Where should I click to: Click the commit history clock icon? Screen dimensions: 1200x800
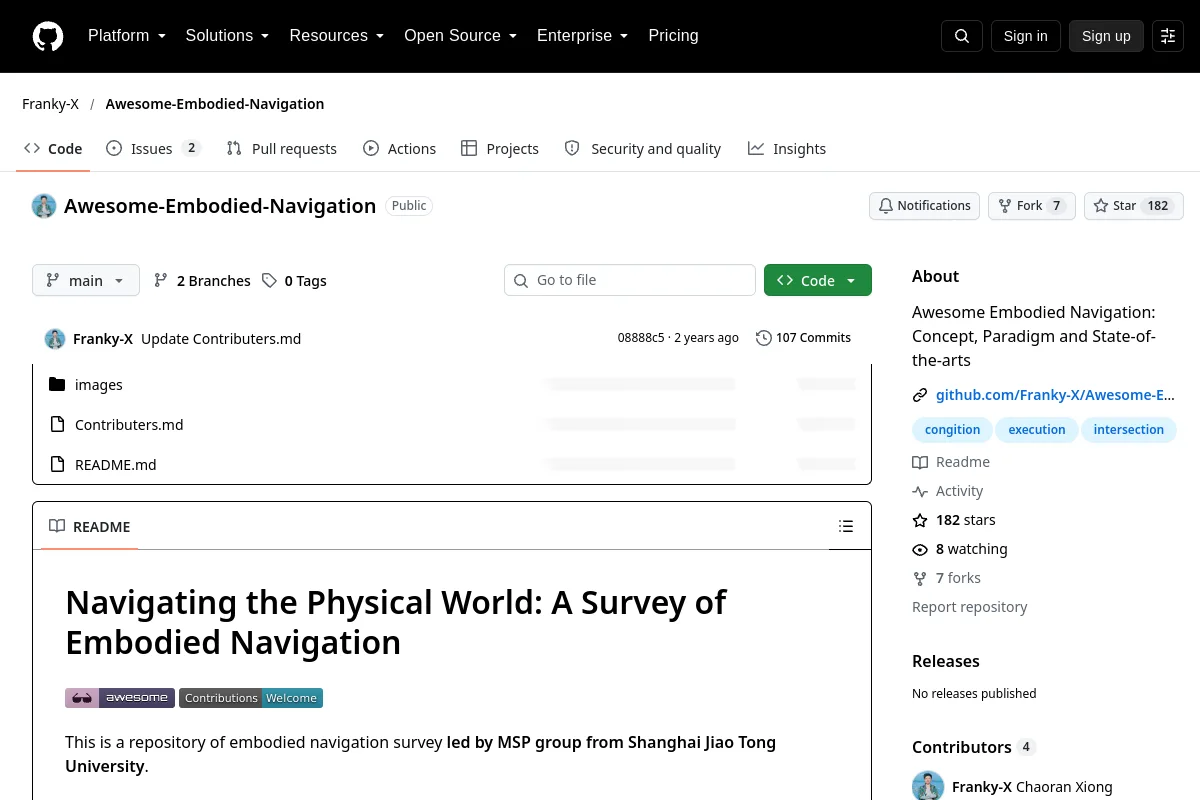764,338
